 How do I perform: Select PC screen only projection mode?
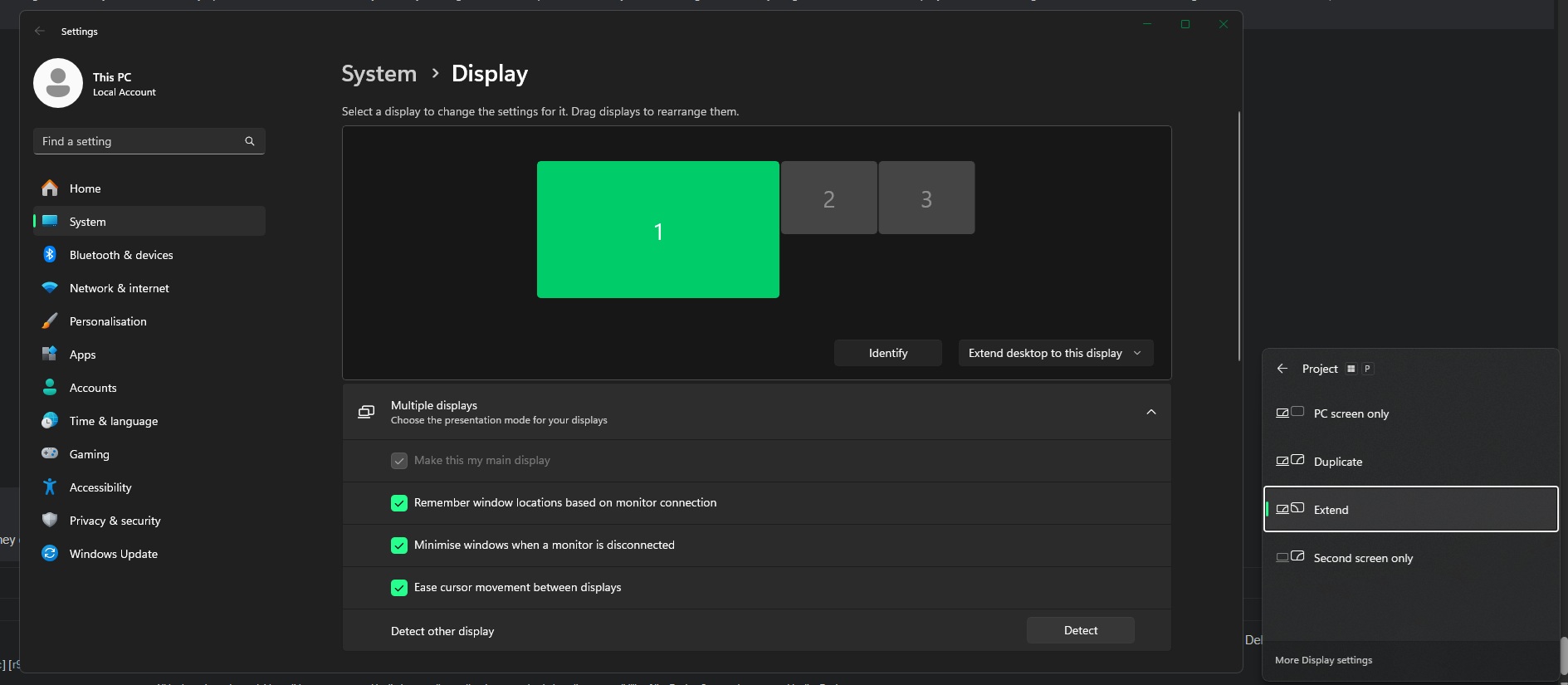1410,413
